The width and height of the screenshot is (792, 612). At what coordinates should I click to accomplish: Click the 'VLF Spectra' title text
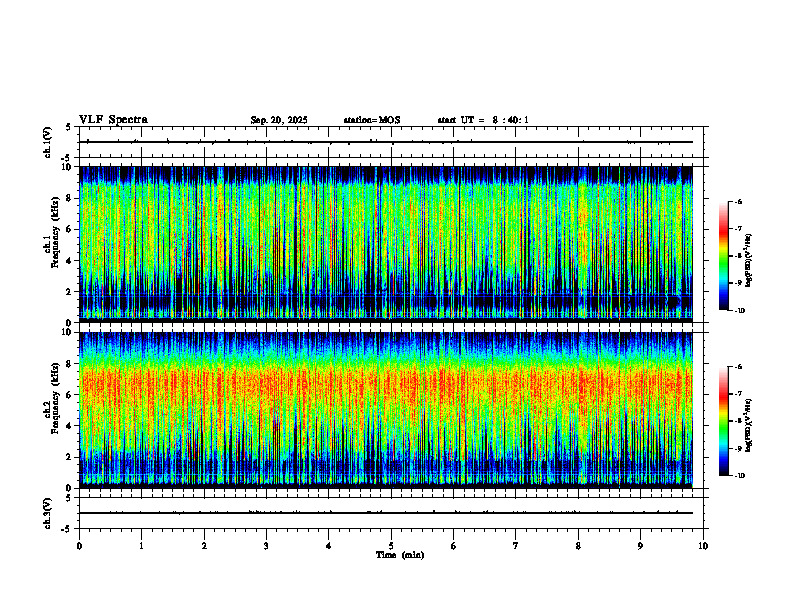(x=113, y=120)
